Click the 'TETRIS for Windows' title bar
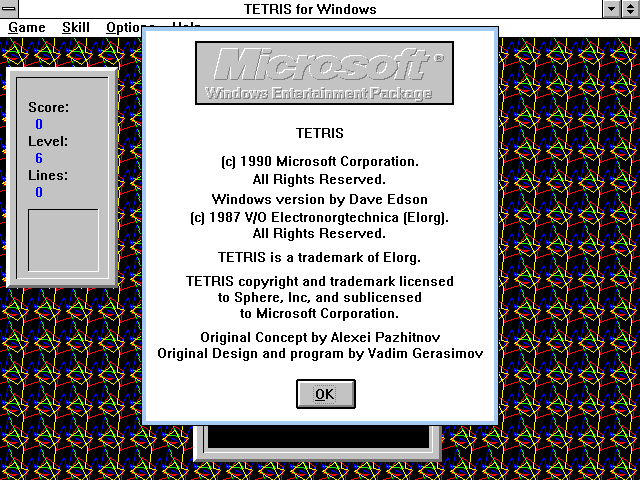 [x=310, y=9]
